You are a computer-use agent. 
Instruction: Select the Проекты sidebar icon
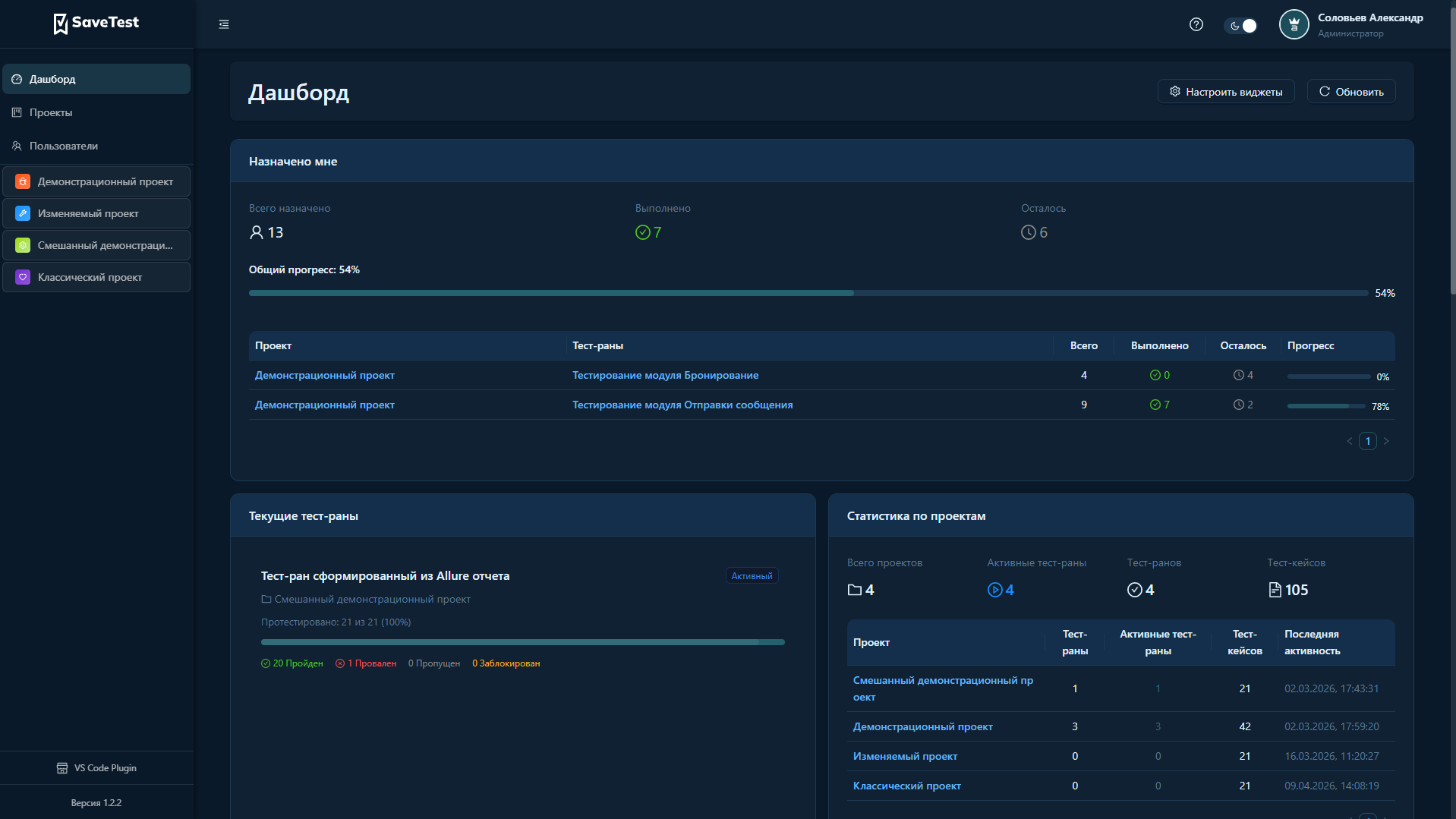[16, 112]
